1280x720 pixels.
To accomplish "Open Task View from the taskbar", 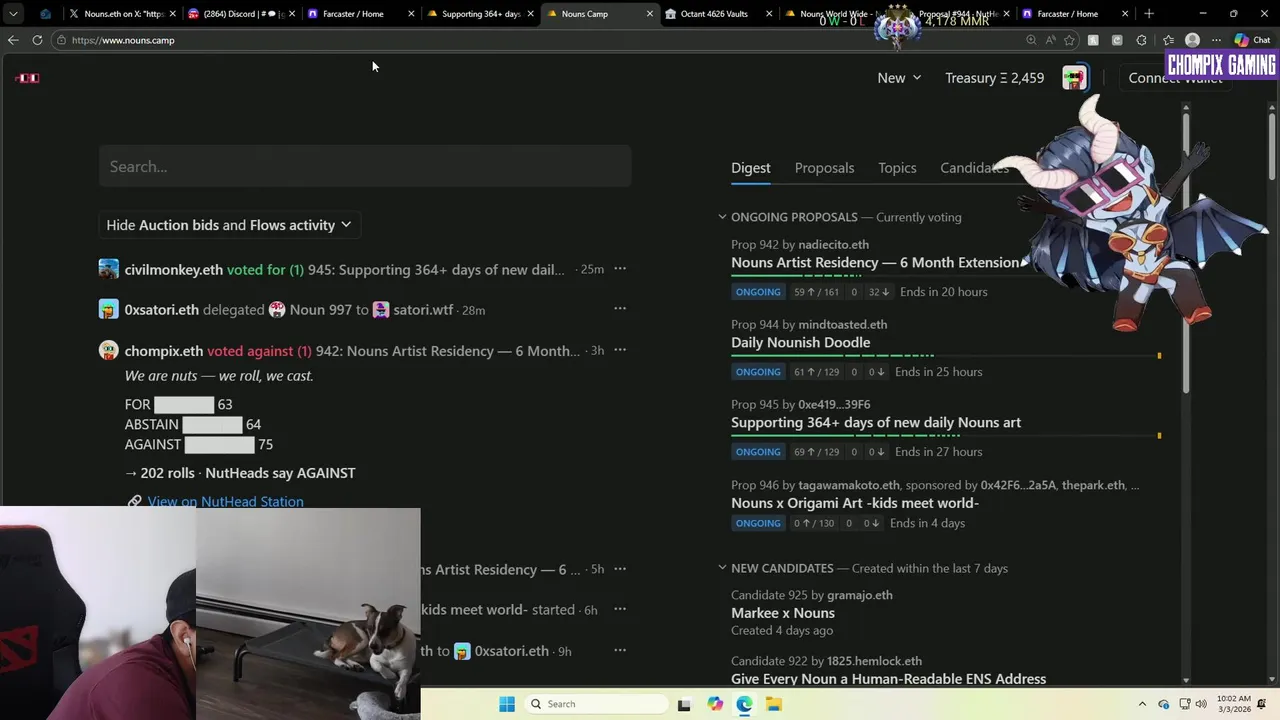I will pos(684,704).
